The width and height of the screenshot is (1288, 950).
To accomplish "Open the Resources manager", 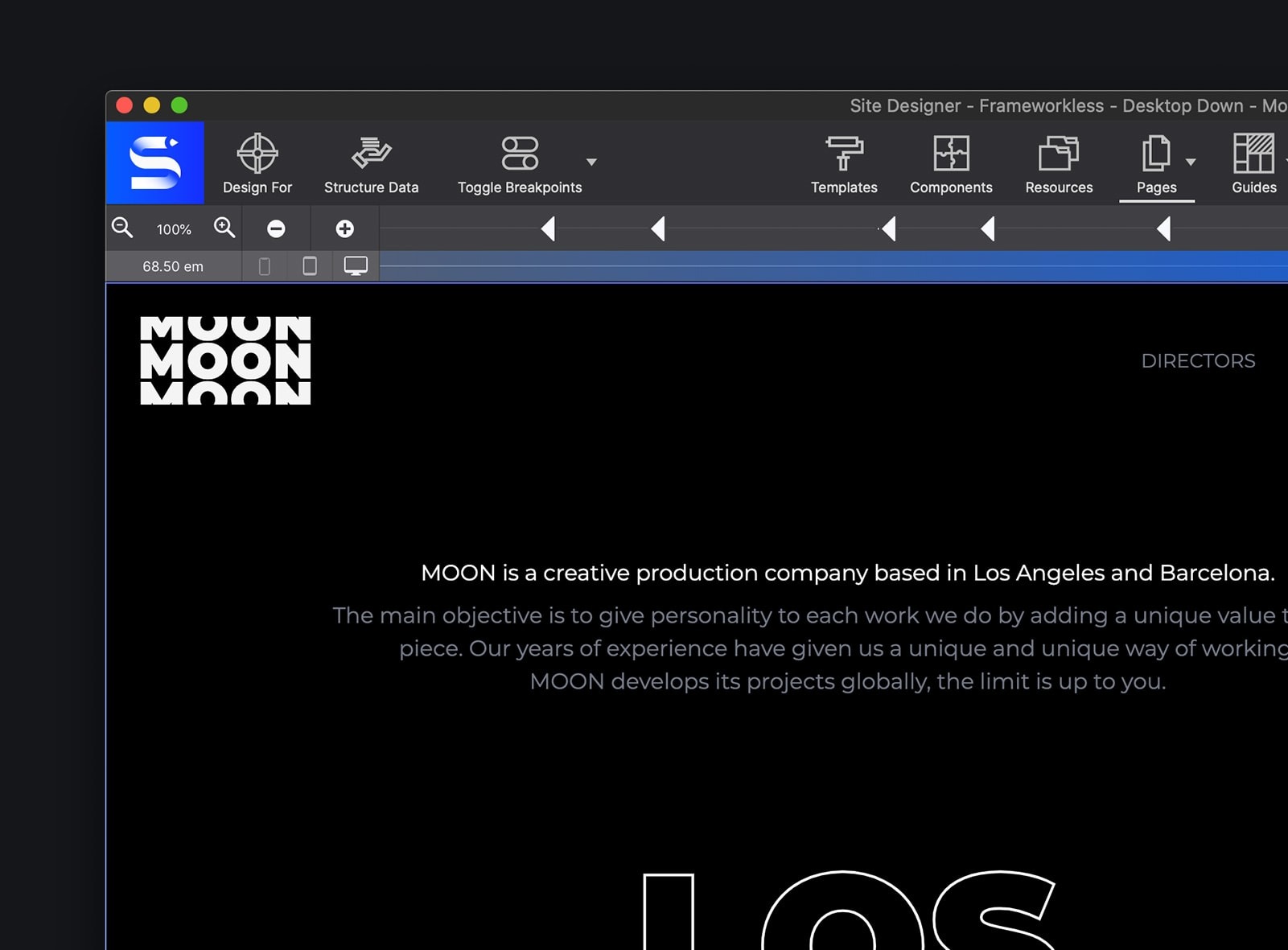I will [1059, 163].
